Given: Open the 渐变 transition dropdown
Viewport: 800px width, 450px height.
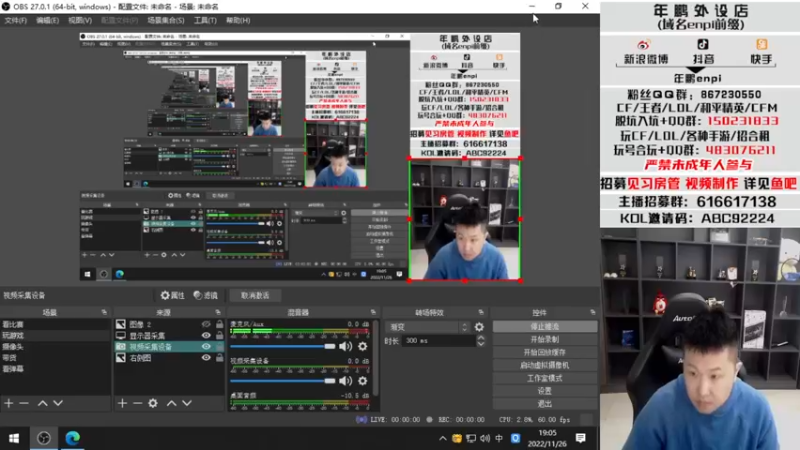Looking at the screenshot, I should coord(430,327).
